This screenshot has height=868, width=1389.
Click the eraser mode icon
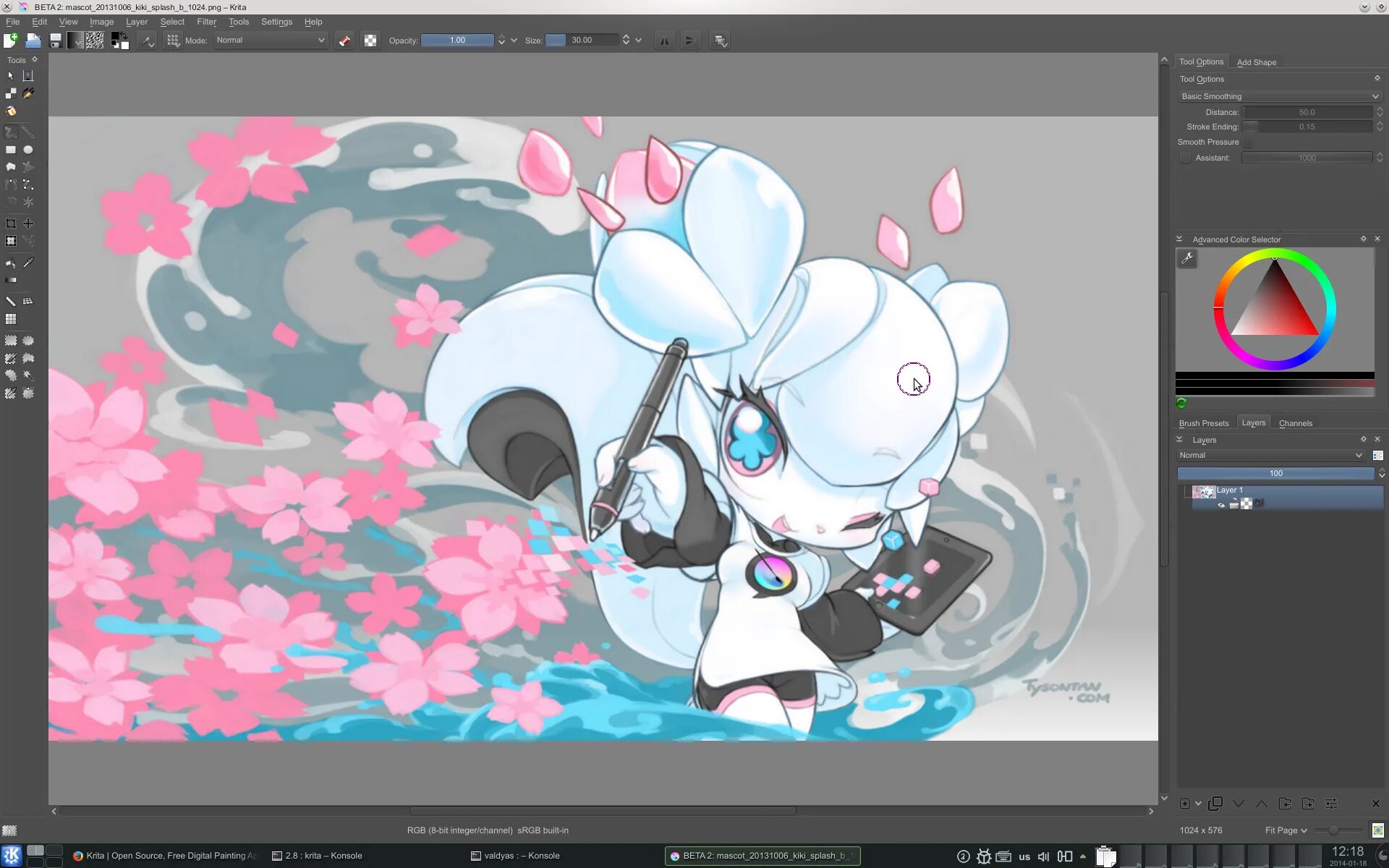(x=344, y=41)
